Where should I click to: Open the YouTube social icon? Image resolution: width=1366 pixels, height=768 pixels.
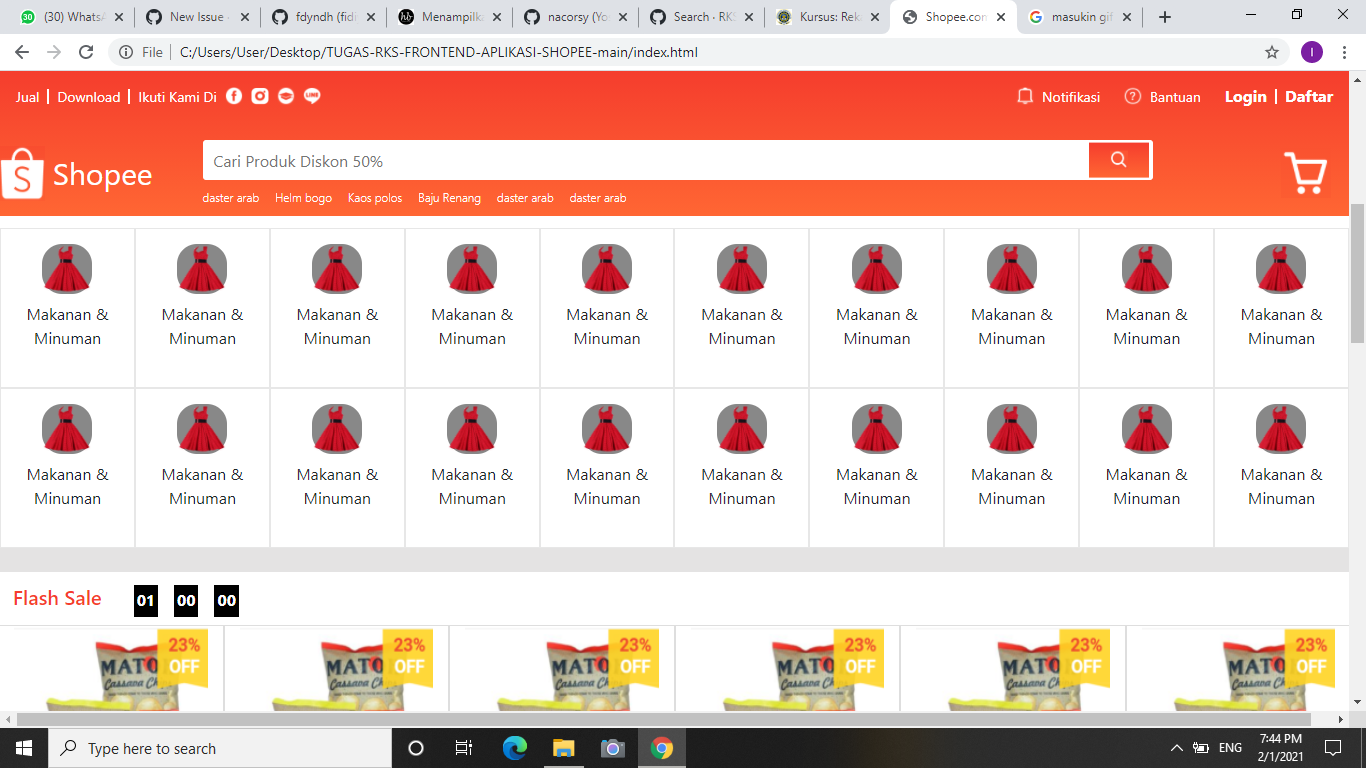pyautogui.click(x=285, y=96)
